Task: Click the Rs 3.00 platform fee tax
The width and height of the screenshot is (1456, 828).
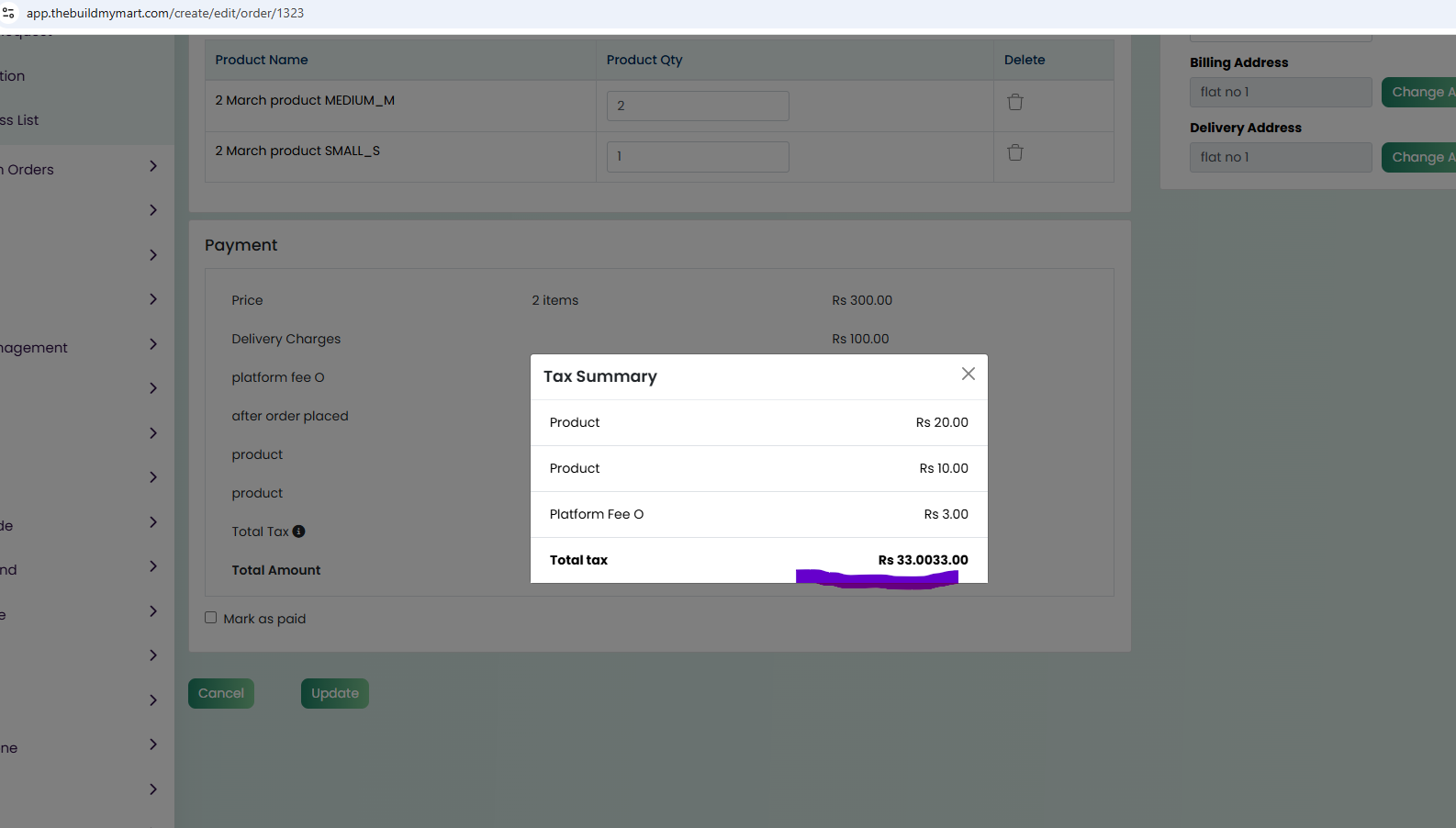Action: pos(946,514)
